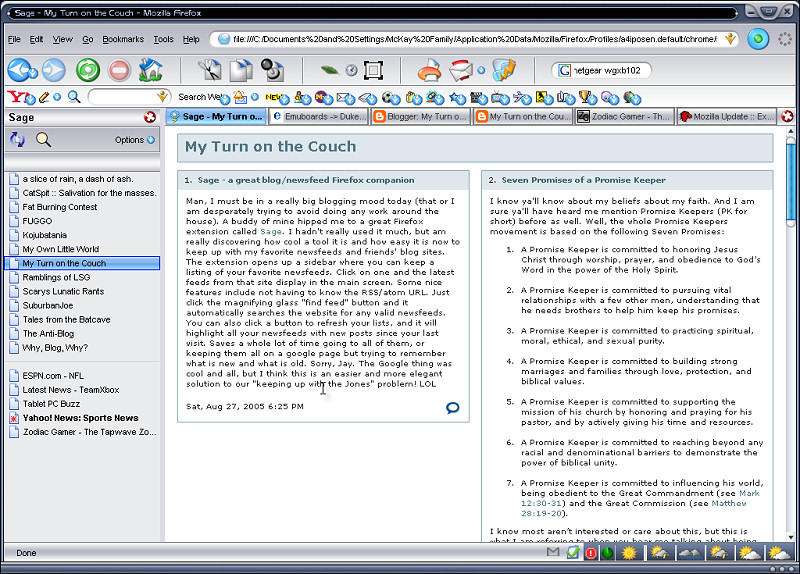Select Yahoo! News: Sports News feed

[81, 418]
